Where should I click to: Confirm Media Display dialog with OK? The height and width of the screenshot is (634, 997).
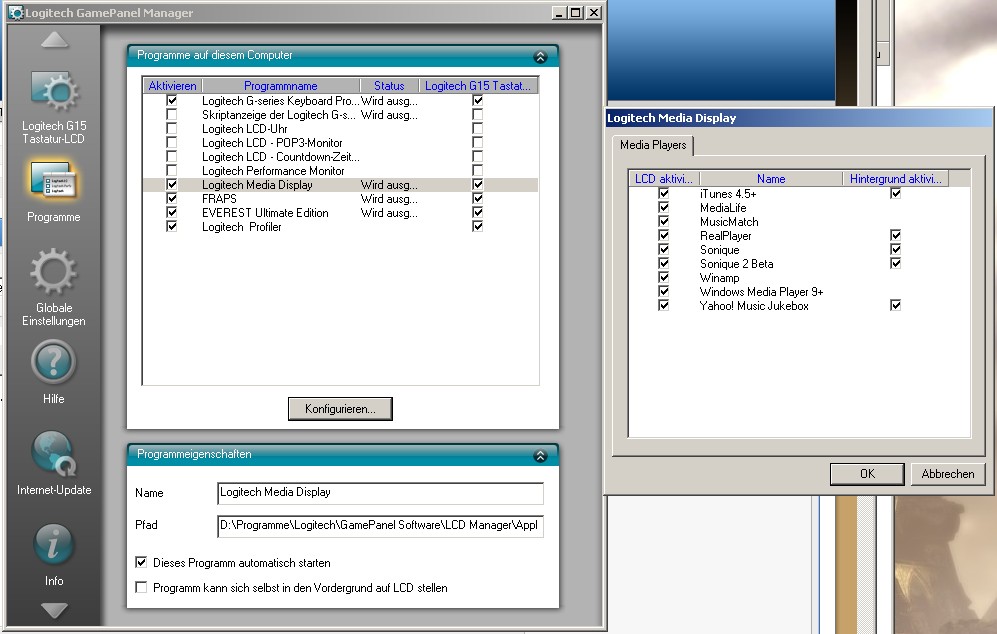867,474
